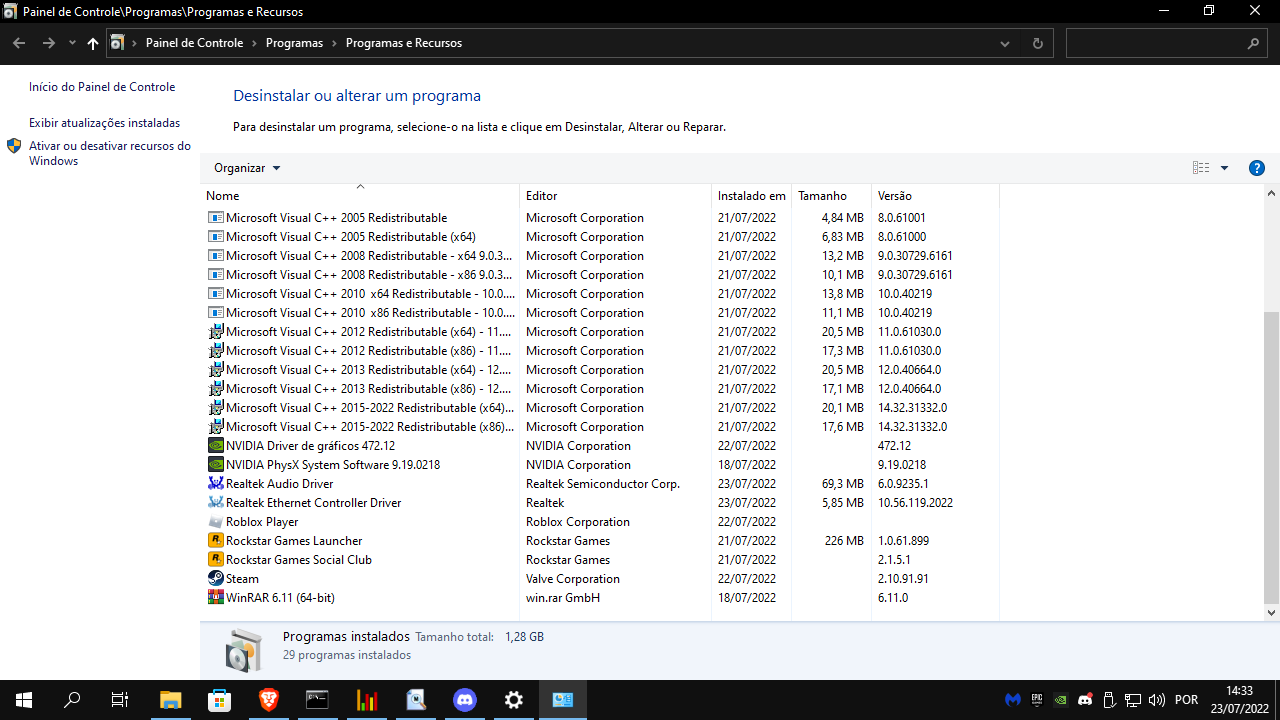Click the Visual C++ 2015-2022 Redistributable (x86) icon
1280x720 pixels.
coord(215,427)
